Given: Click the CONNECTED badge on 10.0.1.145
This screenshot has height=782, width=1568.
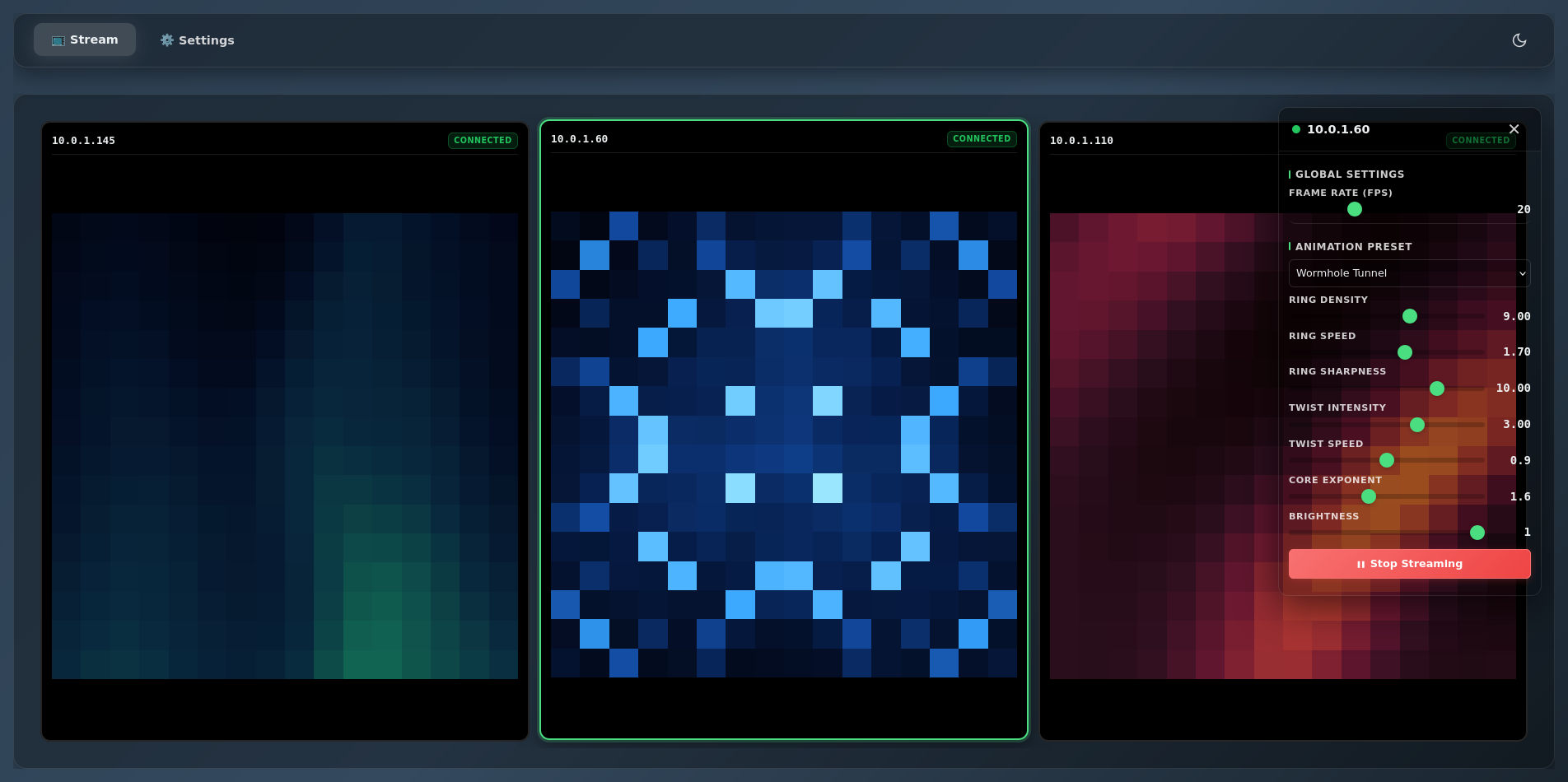Looking at the screenshot, I should coord(483,140).
